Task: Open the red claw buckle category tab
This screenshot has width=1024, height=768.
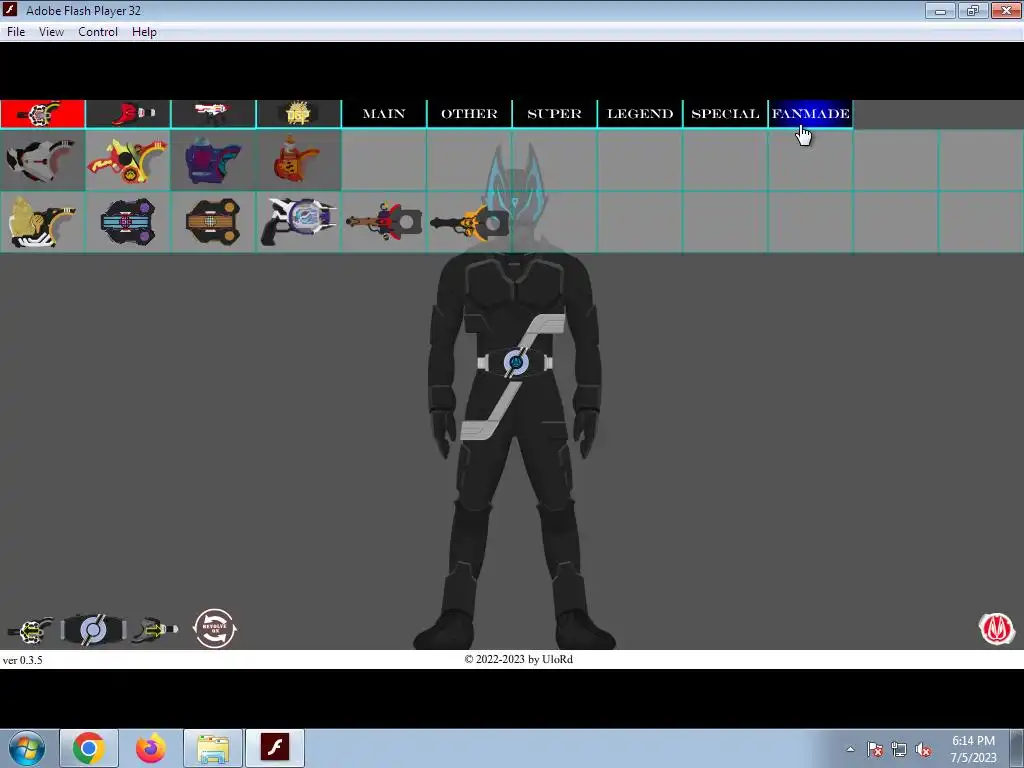Action: [x=128, y=114]
